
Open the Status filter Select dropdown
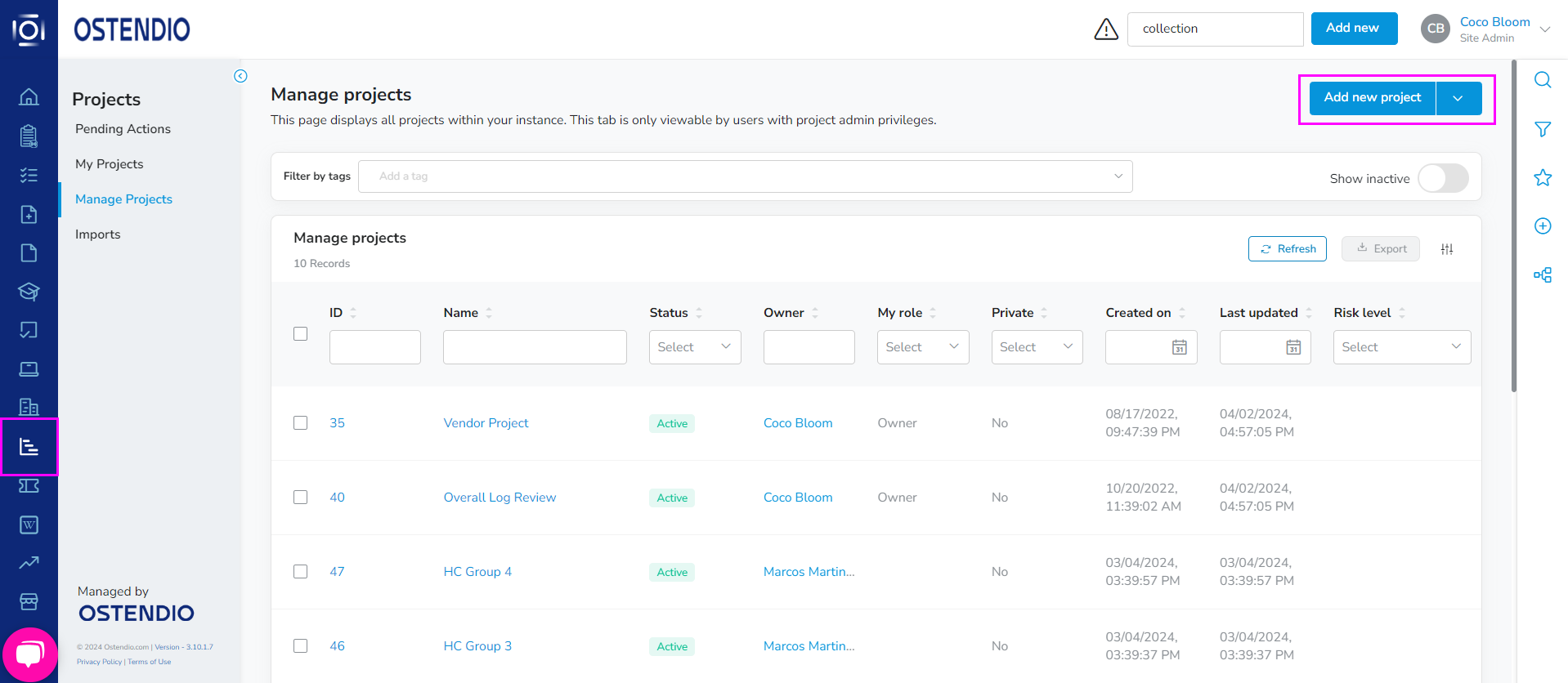(695, 347)
